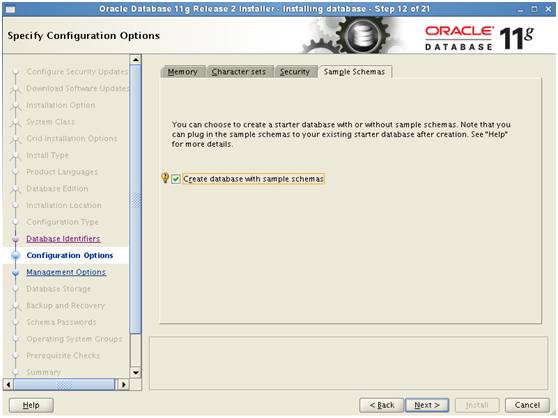558x418 pixels.
Task: Click the Configuration Options step bullet icon
Action: tap(16, 255)
